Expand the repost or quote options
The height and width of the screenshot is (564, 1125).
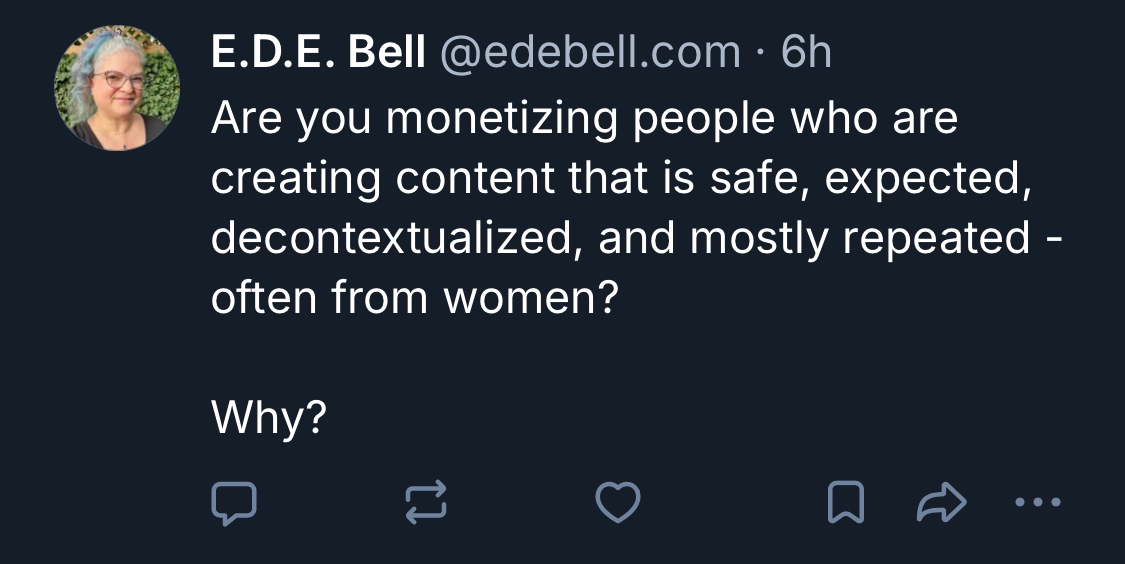pos(425,502)
